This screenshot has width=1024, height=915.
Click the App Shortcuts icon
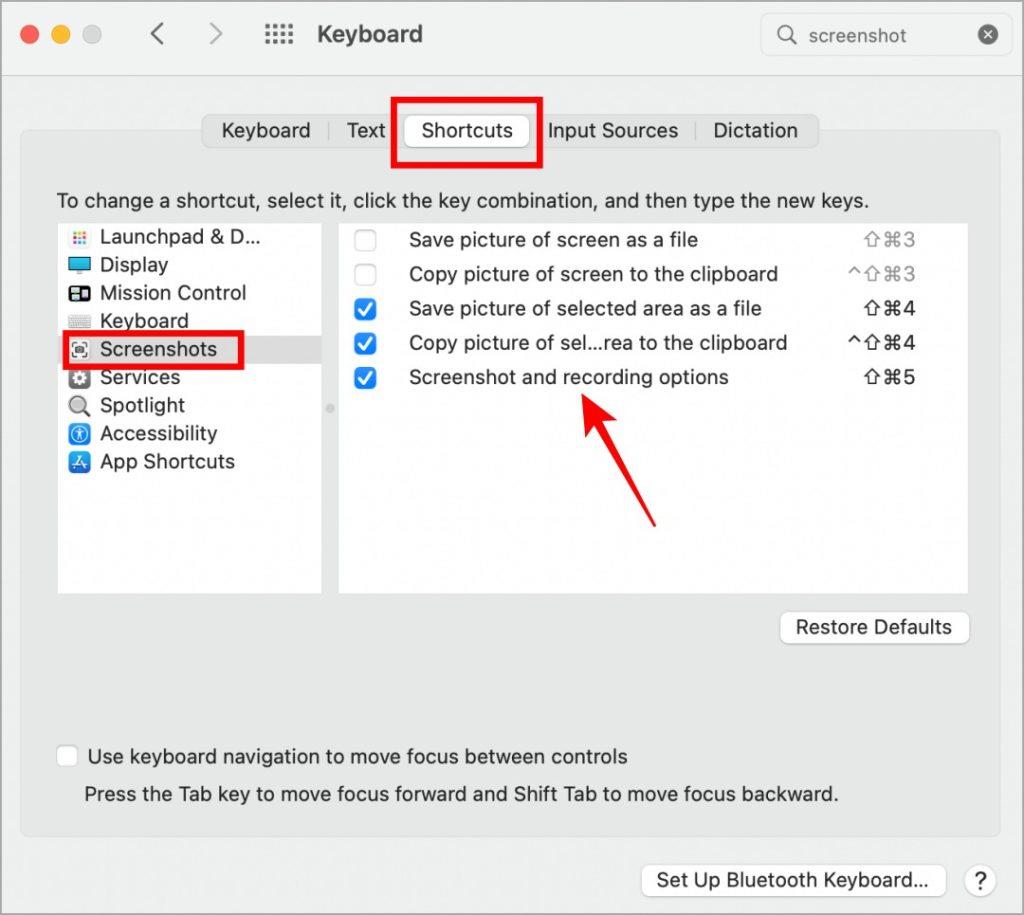click(x=80, y=462)
